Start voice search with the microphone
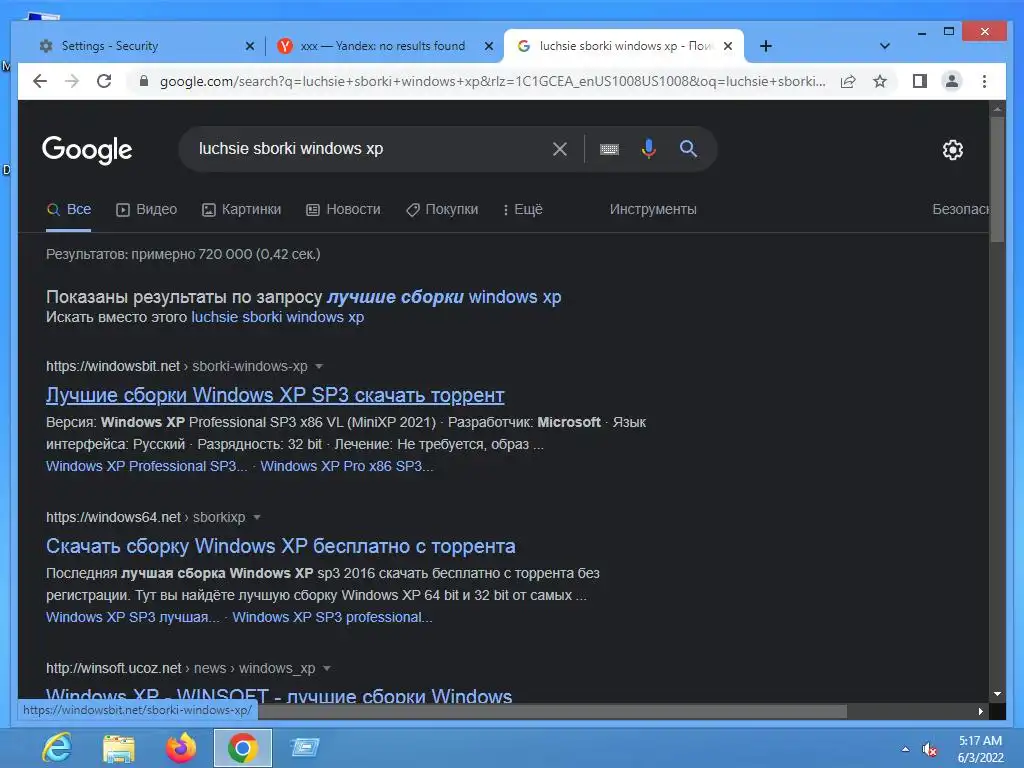 (x=648, y=149)
